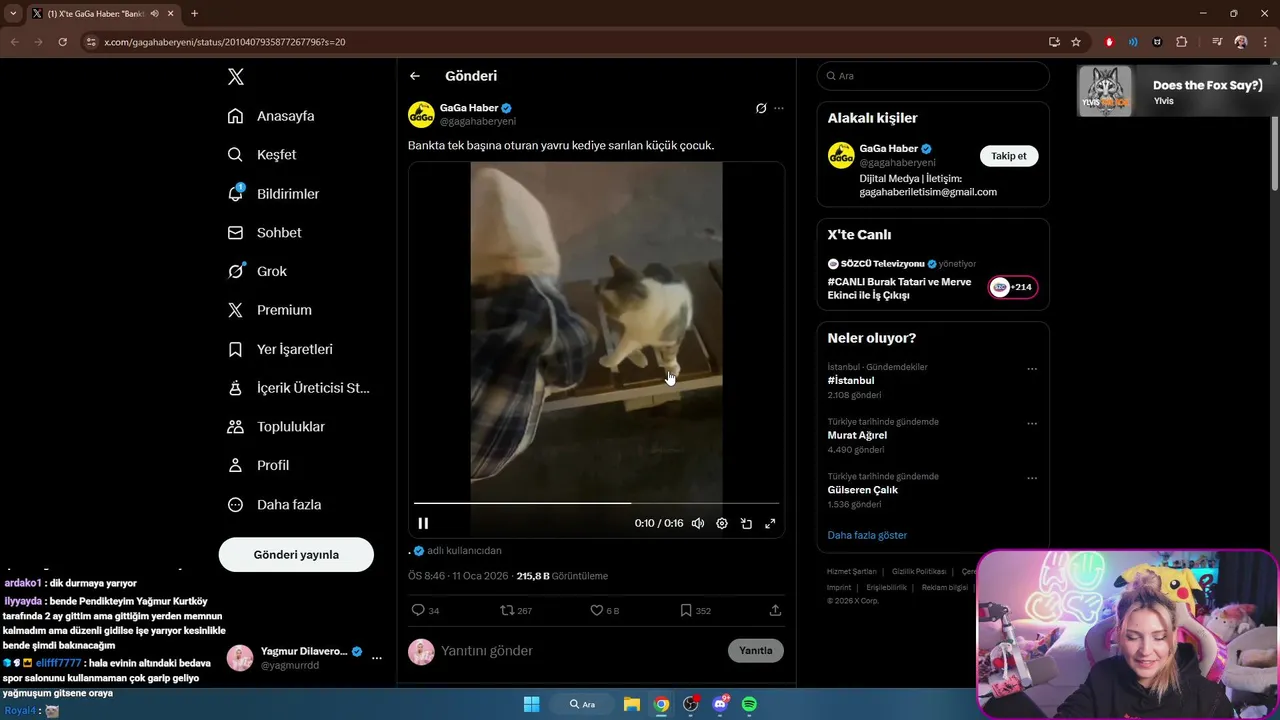1280x720 pixels.
Task: Seek on the video progress bar
Action: tap(596, 503)
